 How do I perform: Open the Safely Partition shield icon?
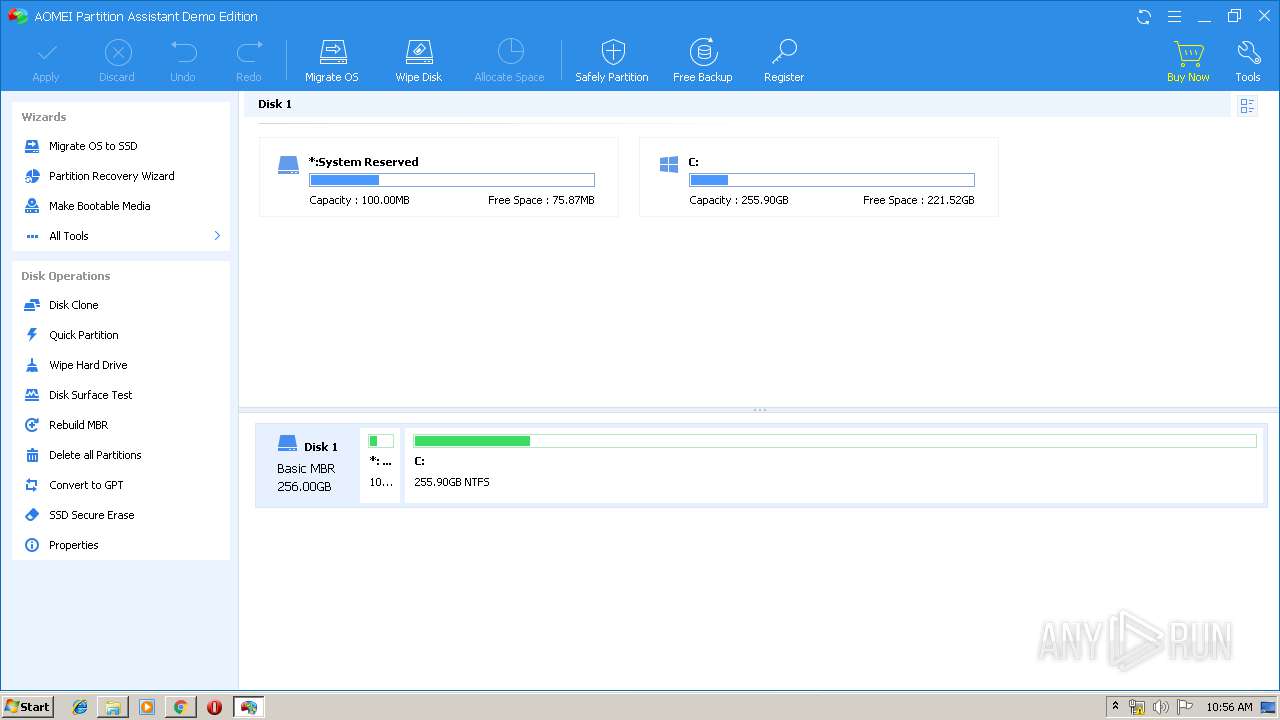tap(613, 53)
